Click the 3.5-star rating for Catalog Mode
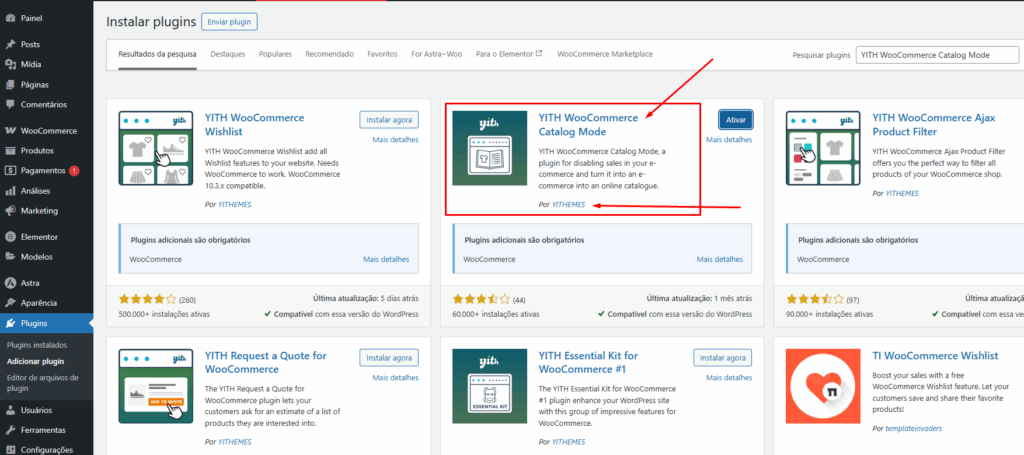Viewport: 1024px width, 455px height. click(x=481, y=300)
